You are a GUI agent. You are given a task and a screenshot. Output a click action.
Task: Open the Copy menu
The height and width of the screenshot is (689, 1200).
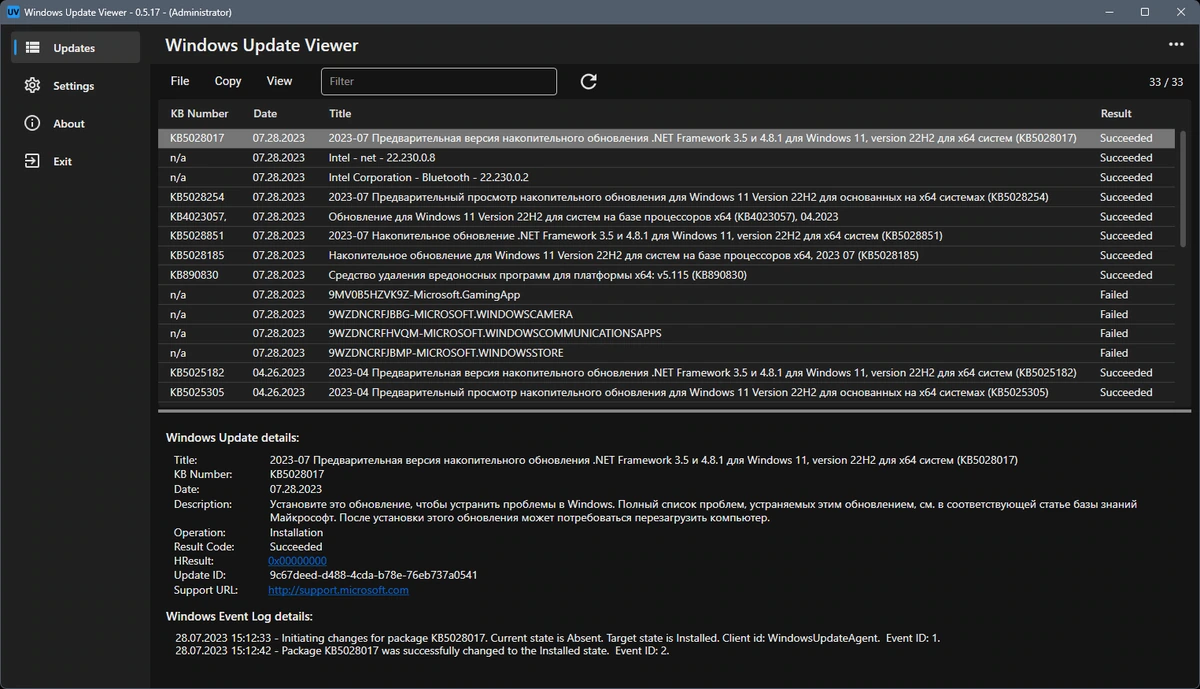(228, 81)
